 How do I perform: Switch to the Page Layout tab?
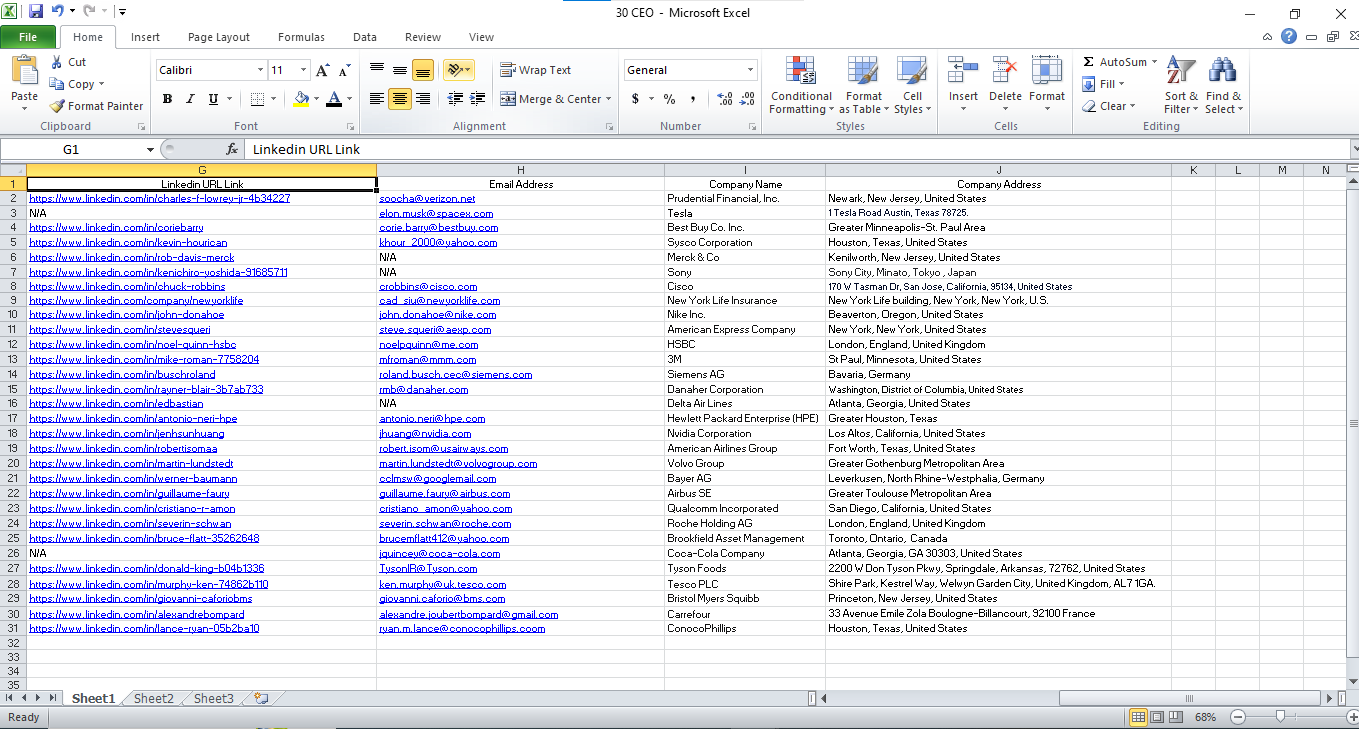click(x=219, y=37)
